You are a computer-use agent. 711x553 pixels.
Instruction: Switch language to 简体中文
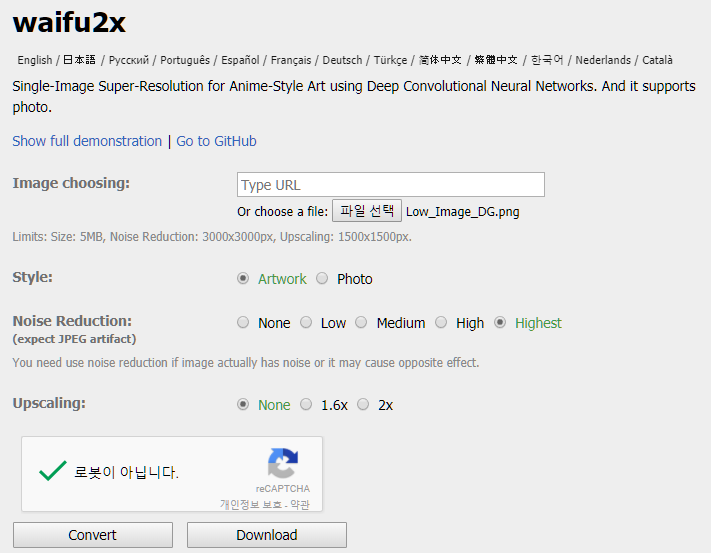[440, 60]
